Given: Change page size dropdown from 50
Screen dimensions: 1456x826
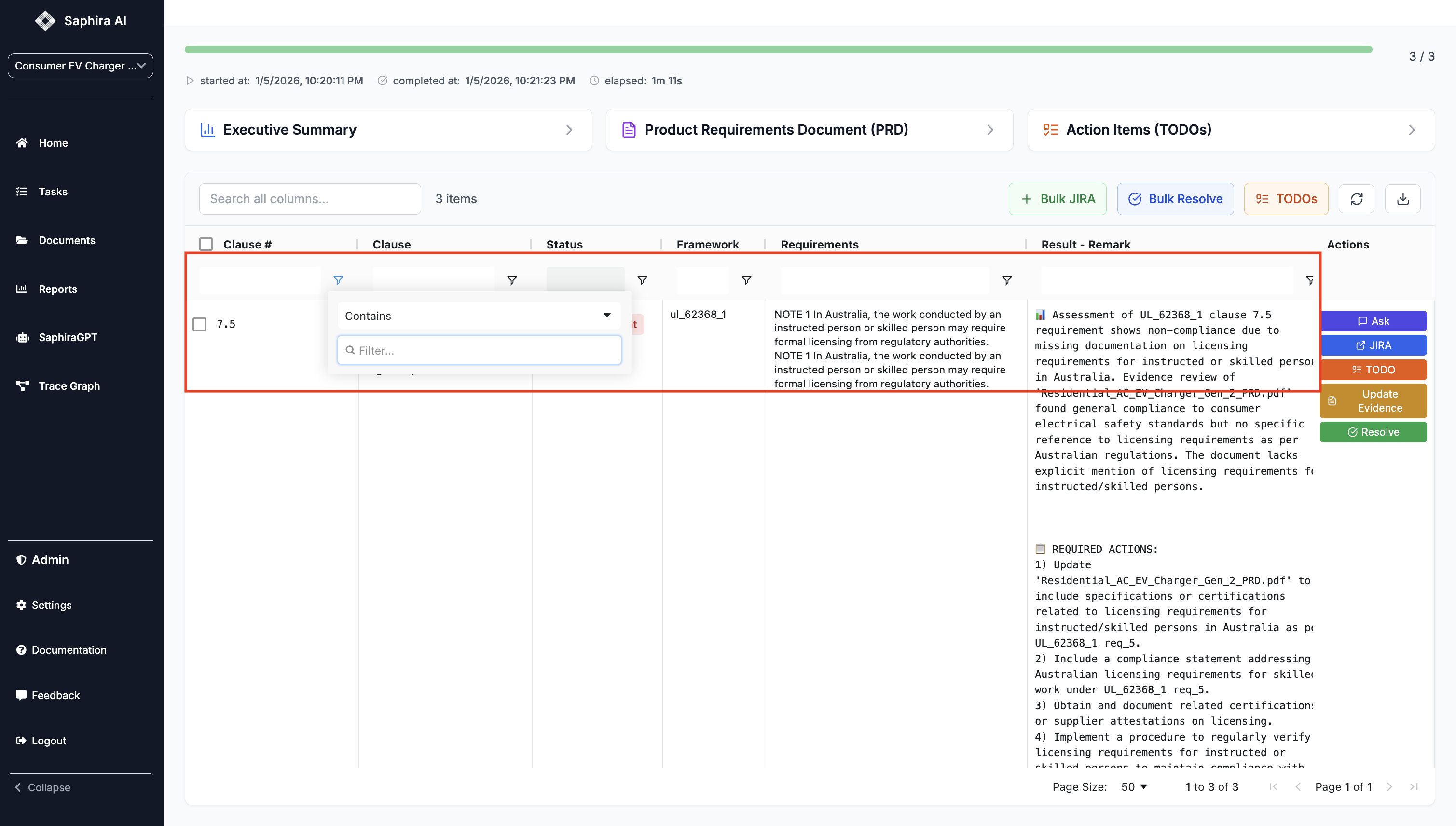Looking at the screenshot, I should [x=1134, y=786].
